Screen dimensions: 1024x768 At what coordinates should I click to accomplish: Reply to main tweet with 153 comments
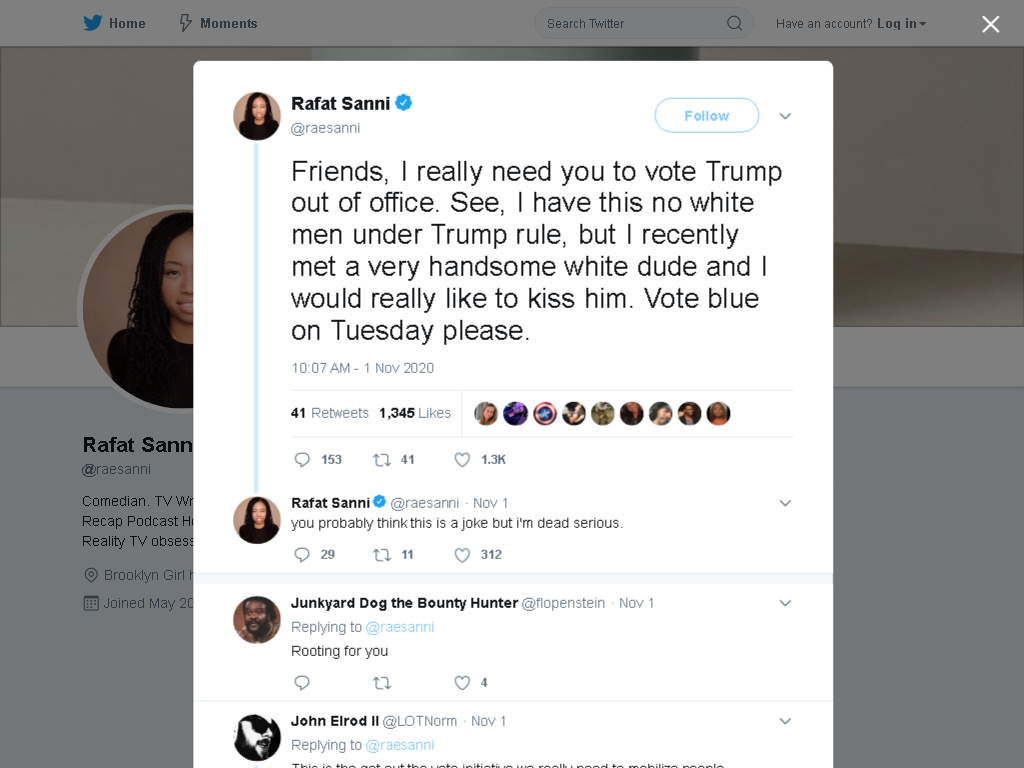[302, 460]
